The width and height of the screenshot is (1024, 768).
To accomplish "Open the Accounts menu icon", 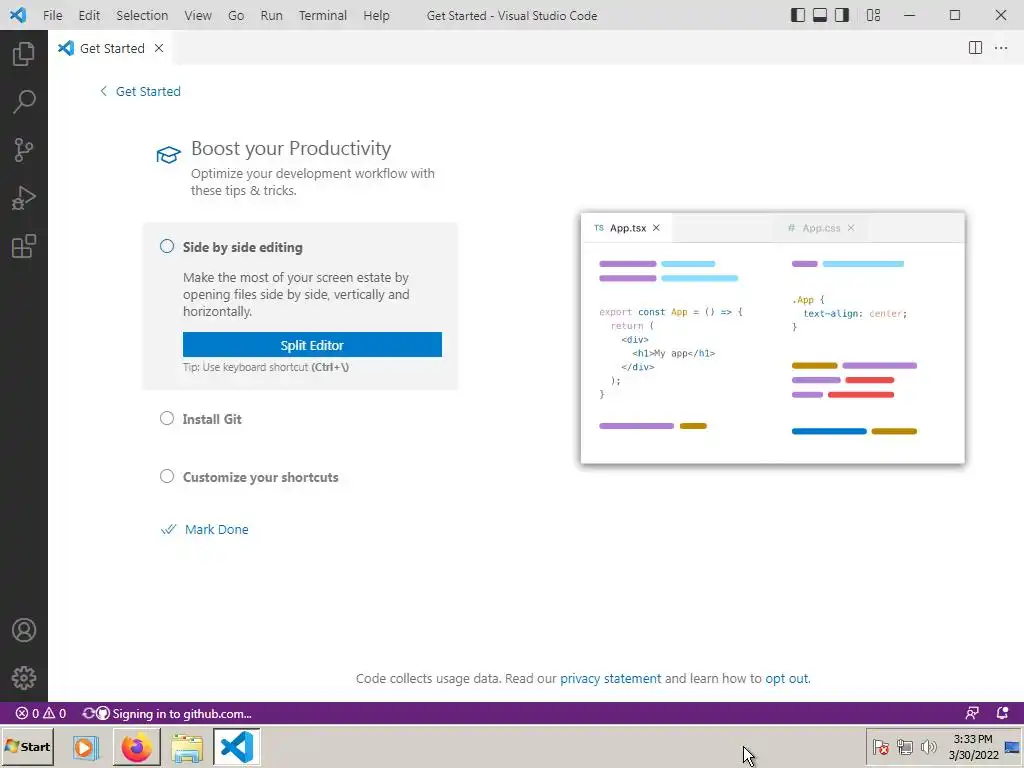I will point(24,630).
